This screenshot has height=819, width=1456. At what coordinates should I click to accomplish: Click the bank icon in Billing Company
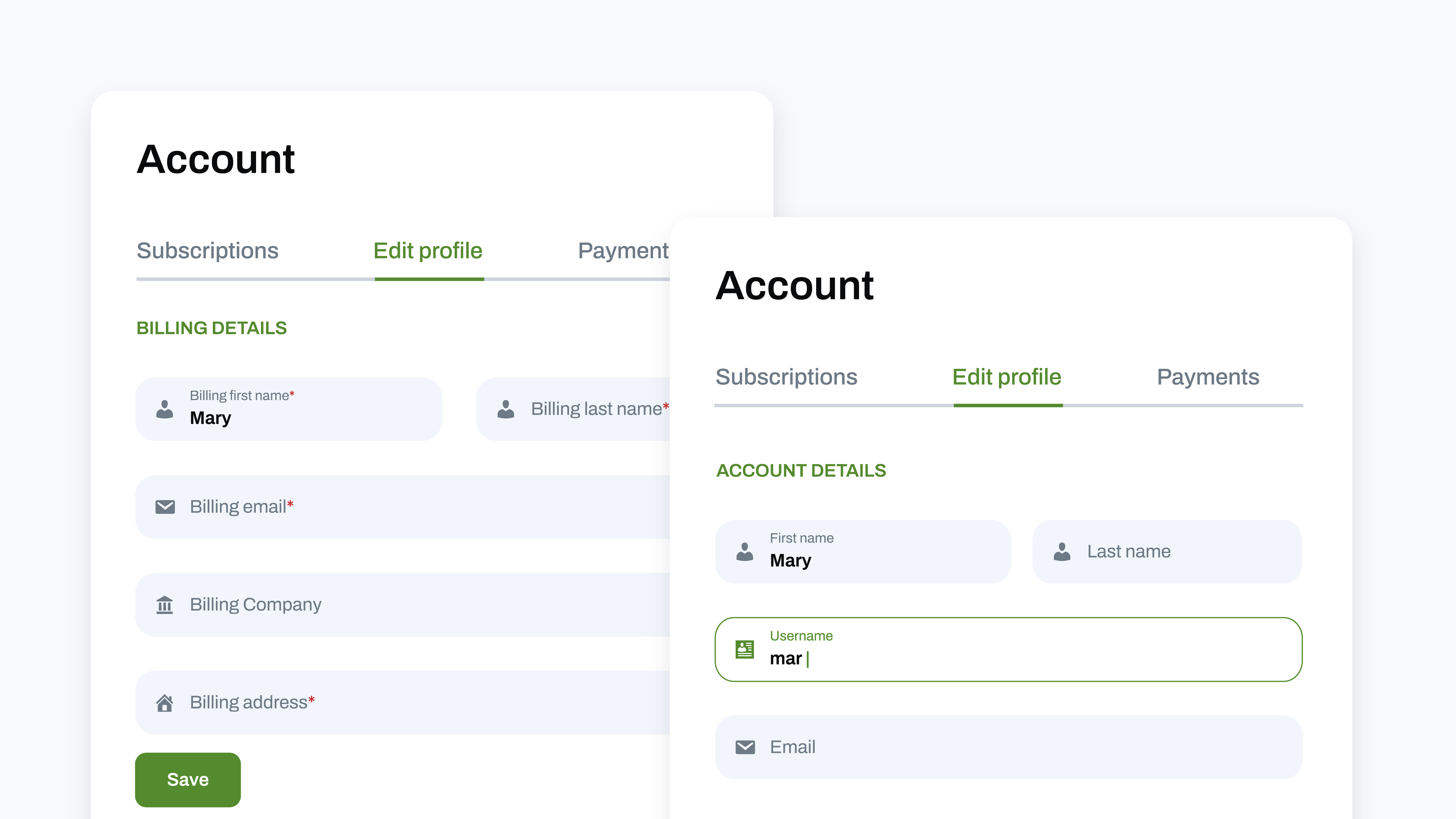point(165,605)
